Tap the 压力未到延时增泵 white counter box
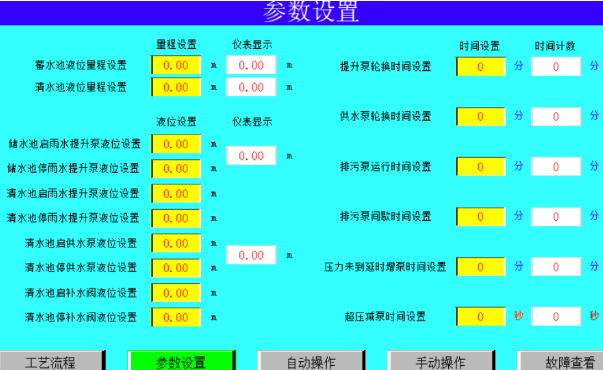This screenshot has width=603, height=370. click(x=556, y=267)
